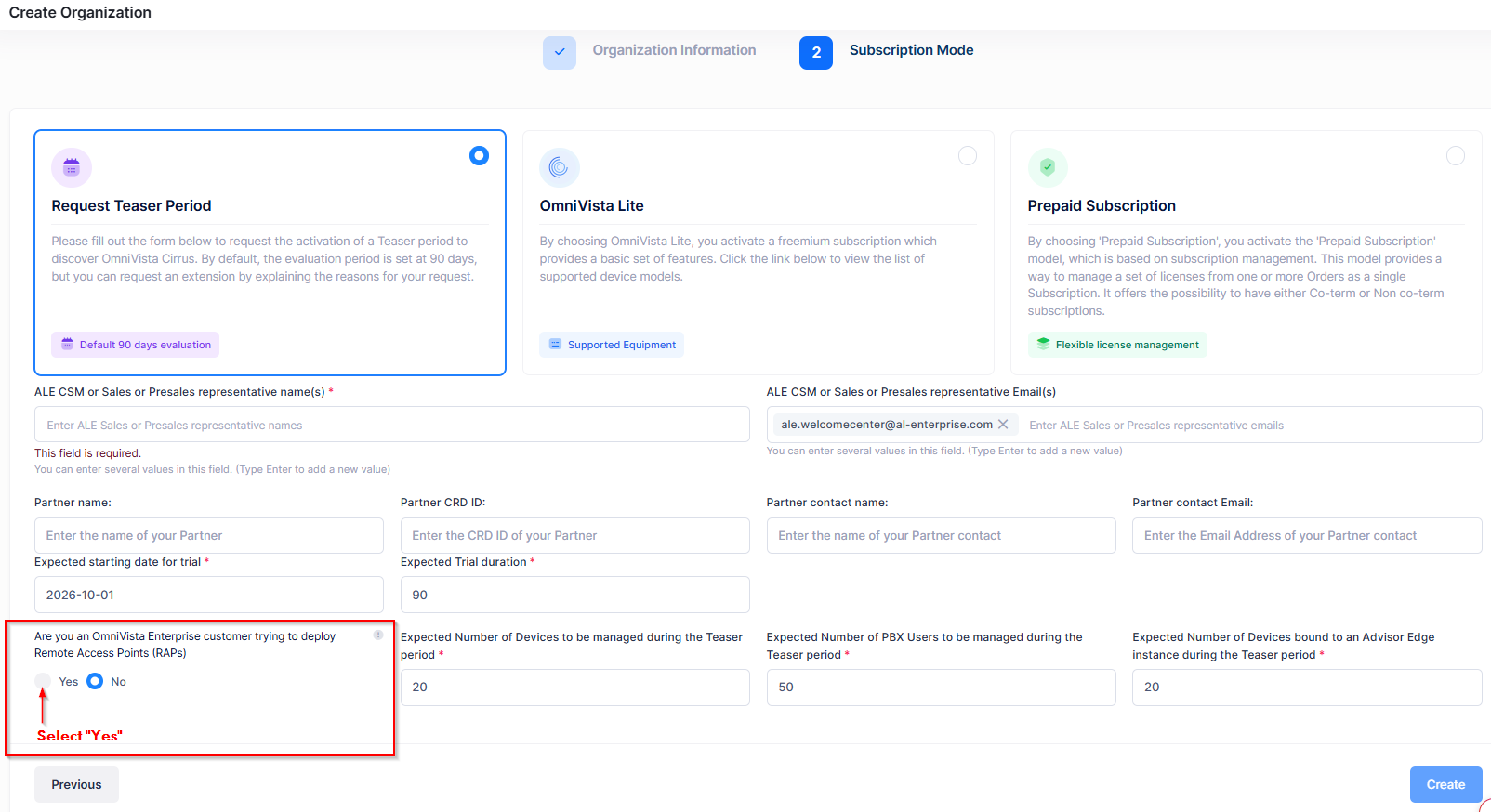Click the step 2 number badge
1491x812 pixels.
[816, 53]
